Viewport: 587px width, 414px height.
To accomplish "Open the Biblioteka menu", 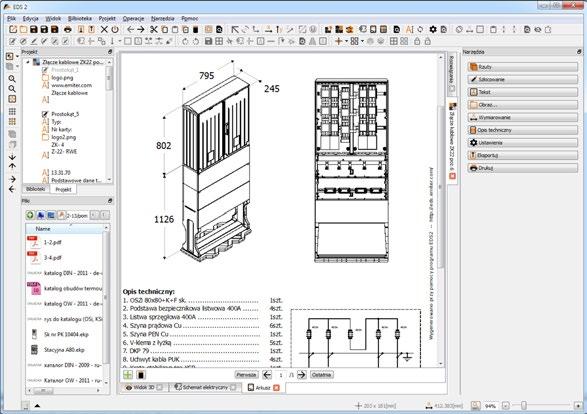I will pos(80,18).
